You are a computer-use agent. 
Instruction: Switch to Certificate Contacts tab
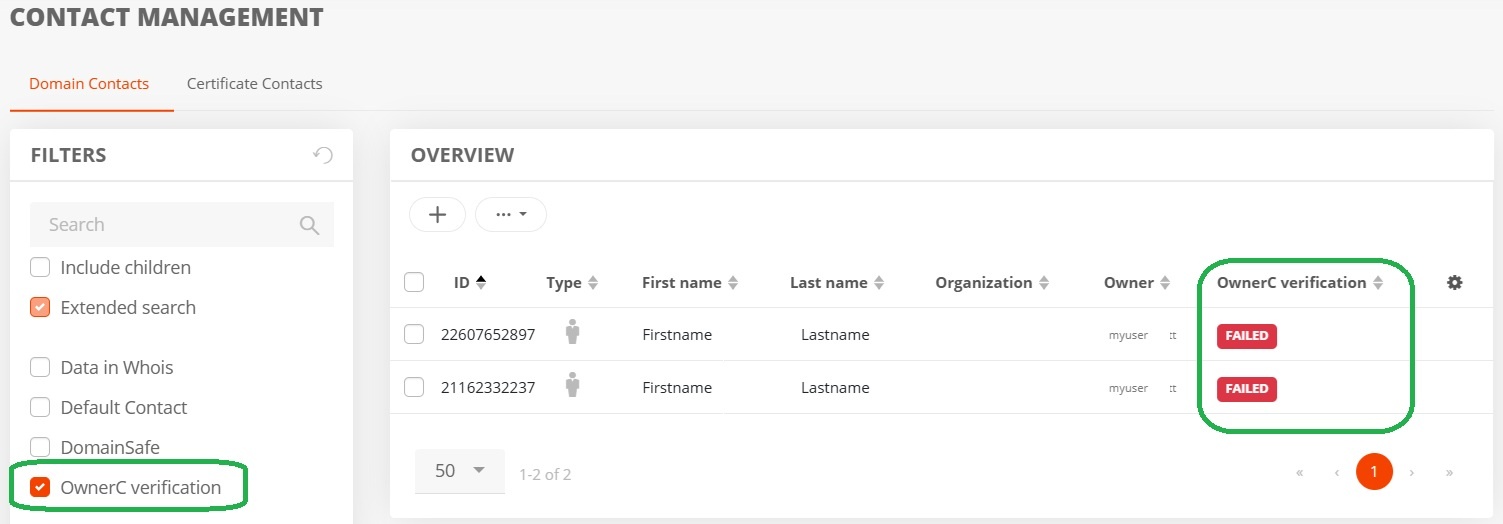(x=255, y=84)
